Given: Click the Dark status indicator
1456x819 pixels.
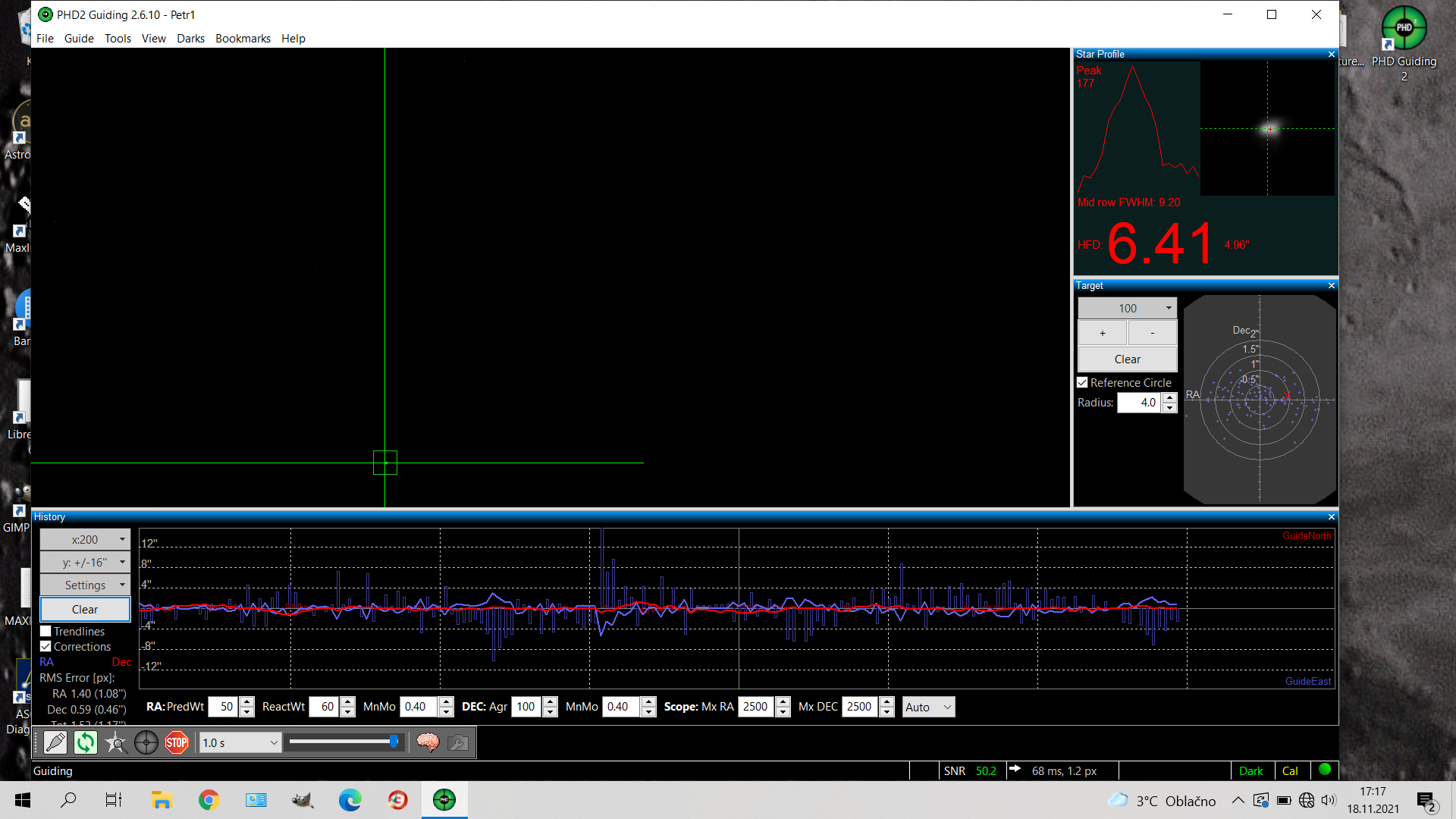Looking at the screenshot, I should [x=1250, y=771].
